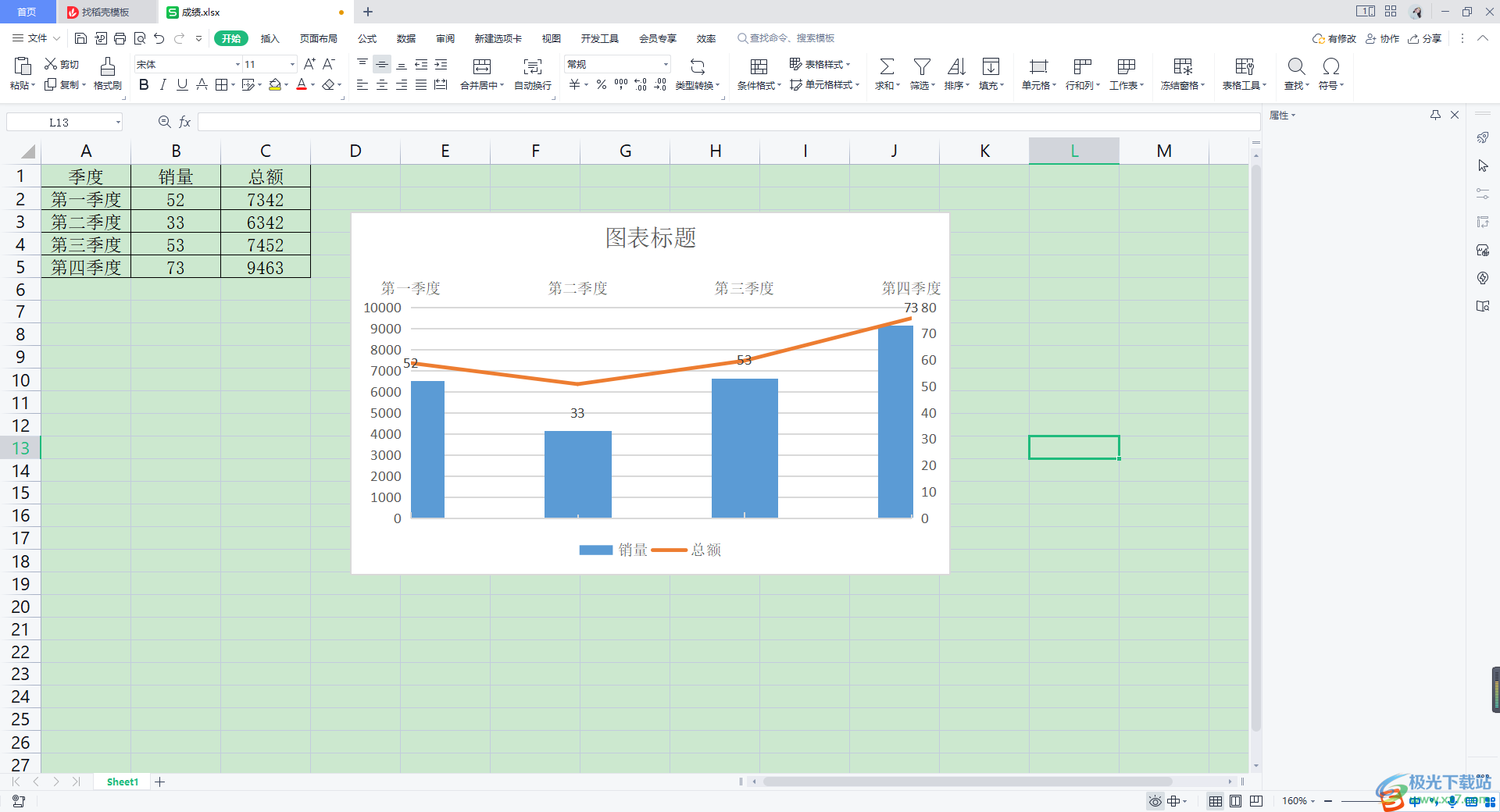Select cell C5 containing 9463
Image resolution: width=1500 pixels, height=812 pixels.
[x=266, y=268]
